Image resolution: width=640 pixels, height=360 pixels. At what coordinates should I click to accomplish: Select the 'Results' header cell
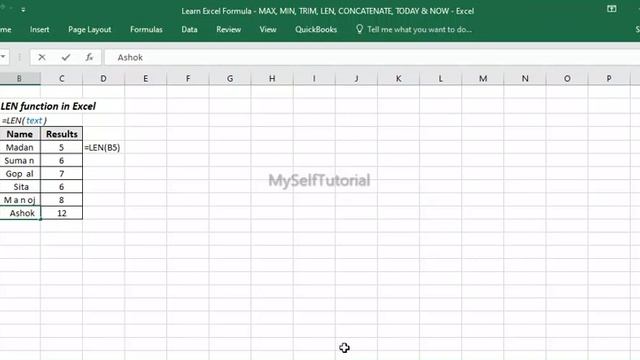(x=62, y=134)
